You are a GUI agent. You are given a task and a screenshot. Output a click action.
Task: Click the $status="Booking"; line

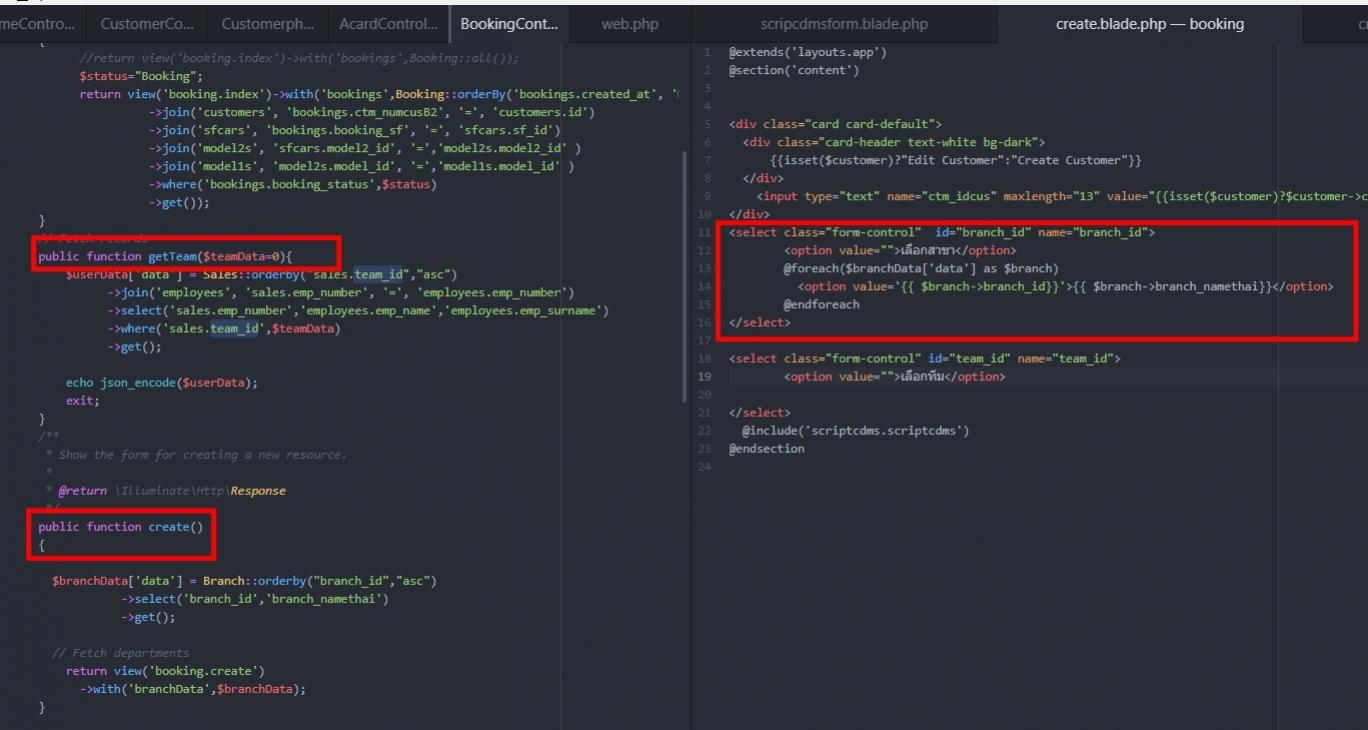[x=141, y=77]
